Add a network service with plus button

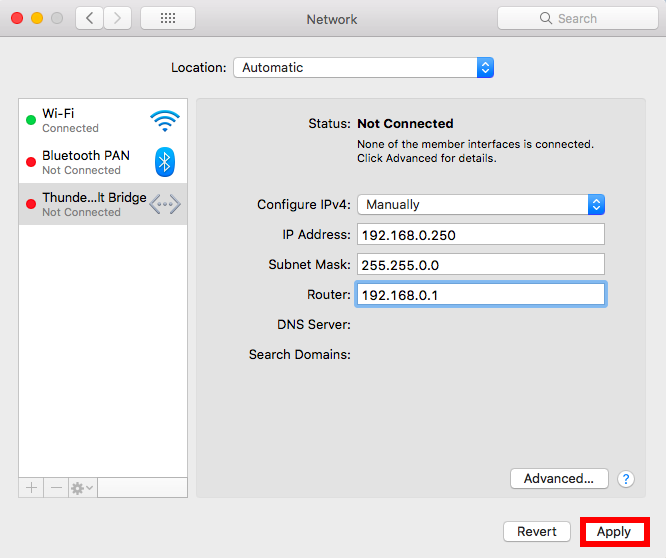[31, 488]
